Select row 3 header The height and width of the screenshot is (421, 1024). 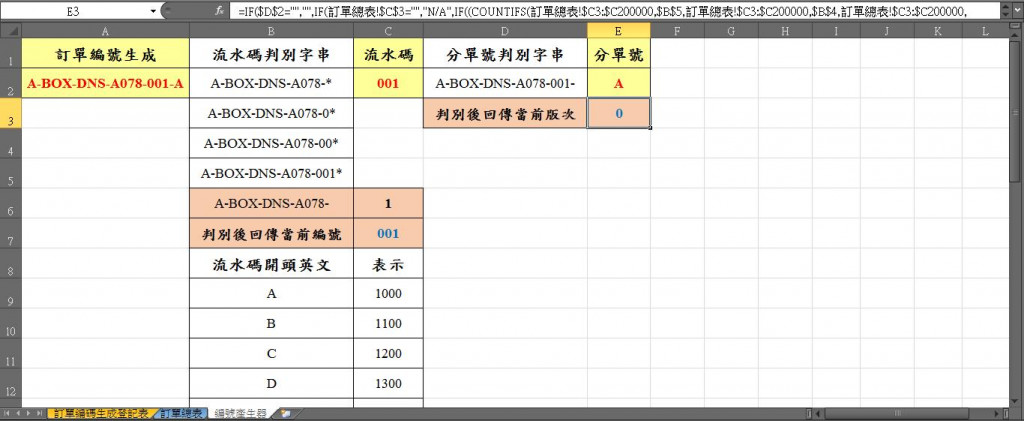tap(12, 113)
